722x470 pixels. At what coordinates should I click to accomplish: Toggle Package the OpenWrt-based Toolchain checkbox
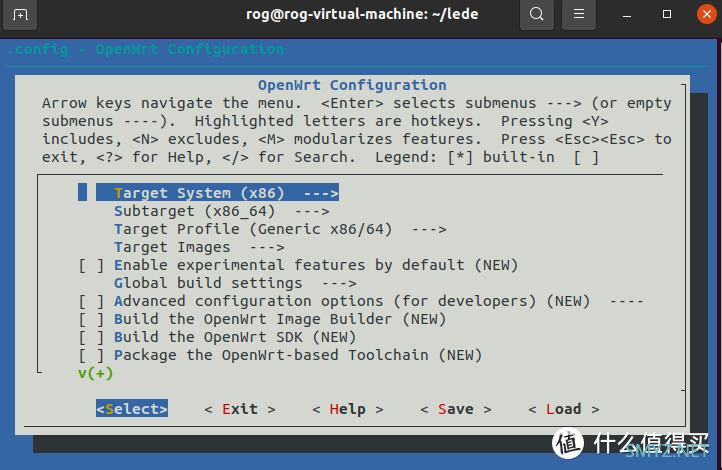click(91, 355)
